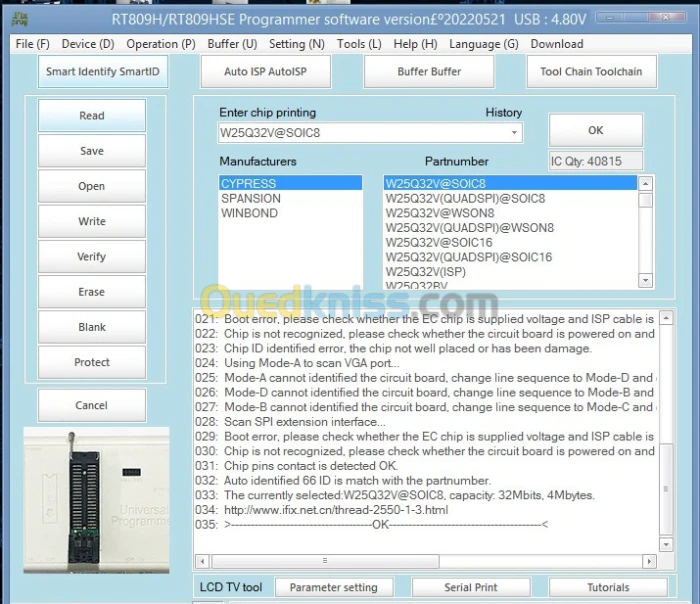Click the ifix.net.cn thread URL in log
700x604 pixels.
pos(336,510)
